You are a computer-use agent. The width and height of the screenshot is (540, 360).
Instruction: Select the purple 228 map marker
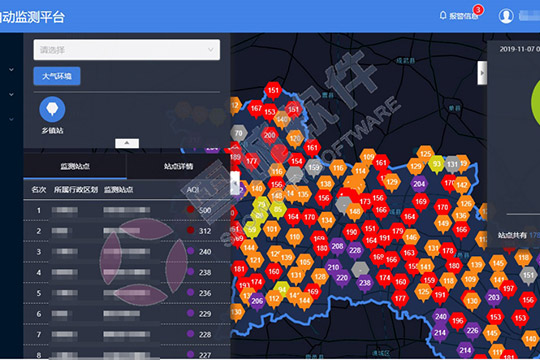pyautogui.click(x=355, y=251)
